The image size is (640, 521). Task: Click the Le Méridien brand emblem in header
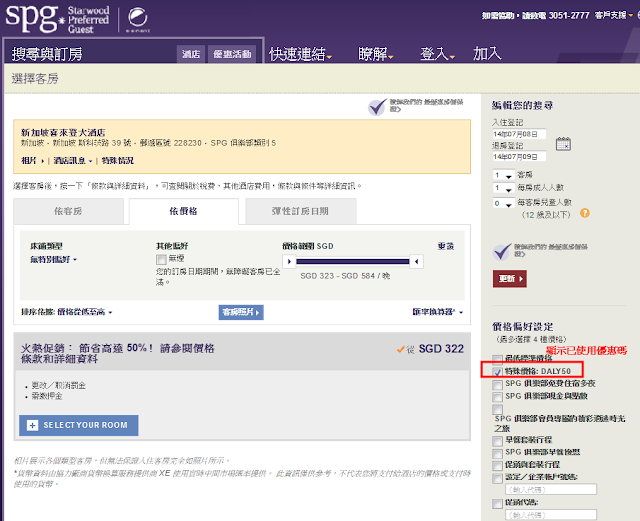(x=140, y=18)
